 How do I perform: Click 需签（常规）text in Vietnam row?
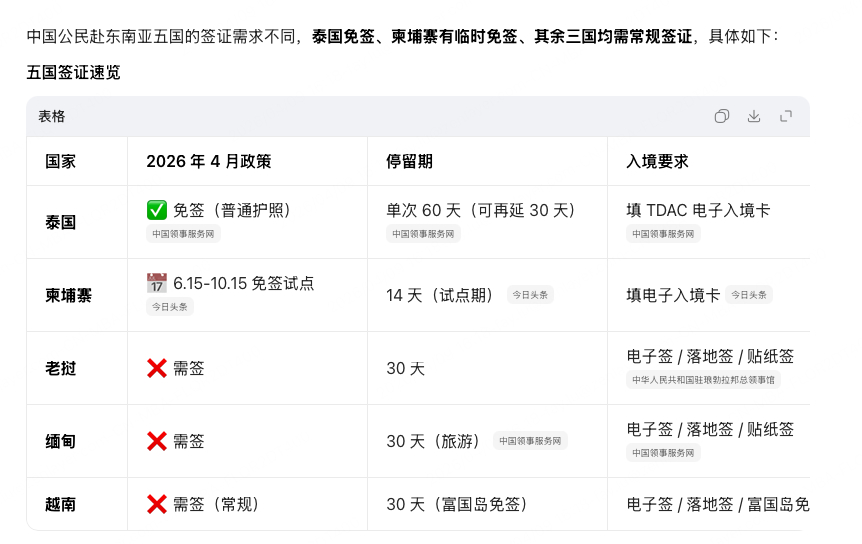pos(216,504)
